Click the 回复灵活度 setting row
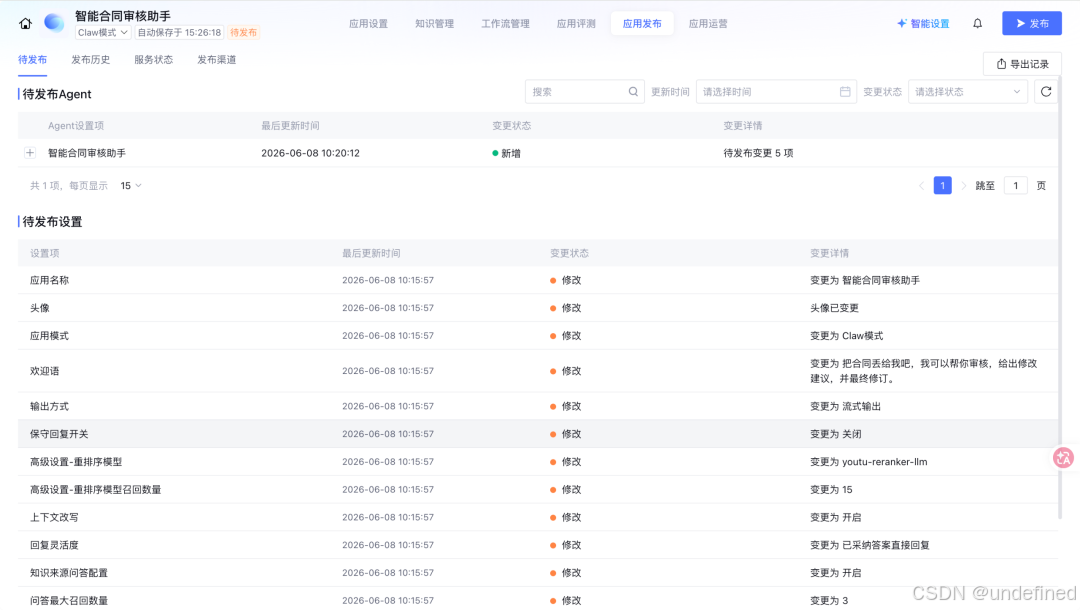The width and height of the screenshot is (1080, 610). click(538, 545)
